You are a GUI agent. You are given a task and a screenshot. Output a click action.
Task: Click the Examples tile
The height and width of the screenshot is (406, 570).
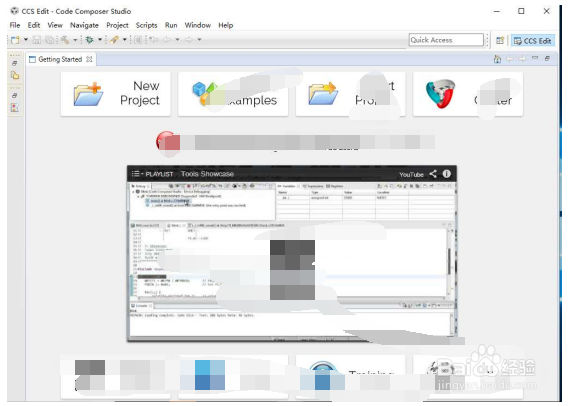point(233,94)
